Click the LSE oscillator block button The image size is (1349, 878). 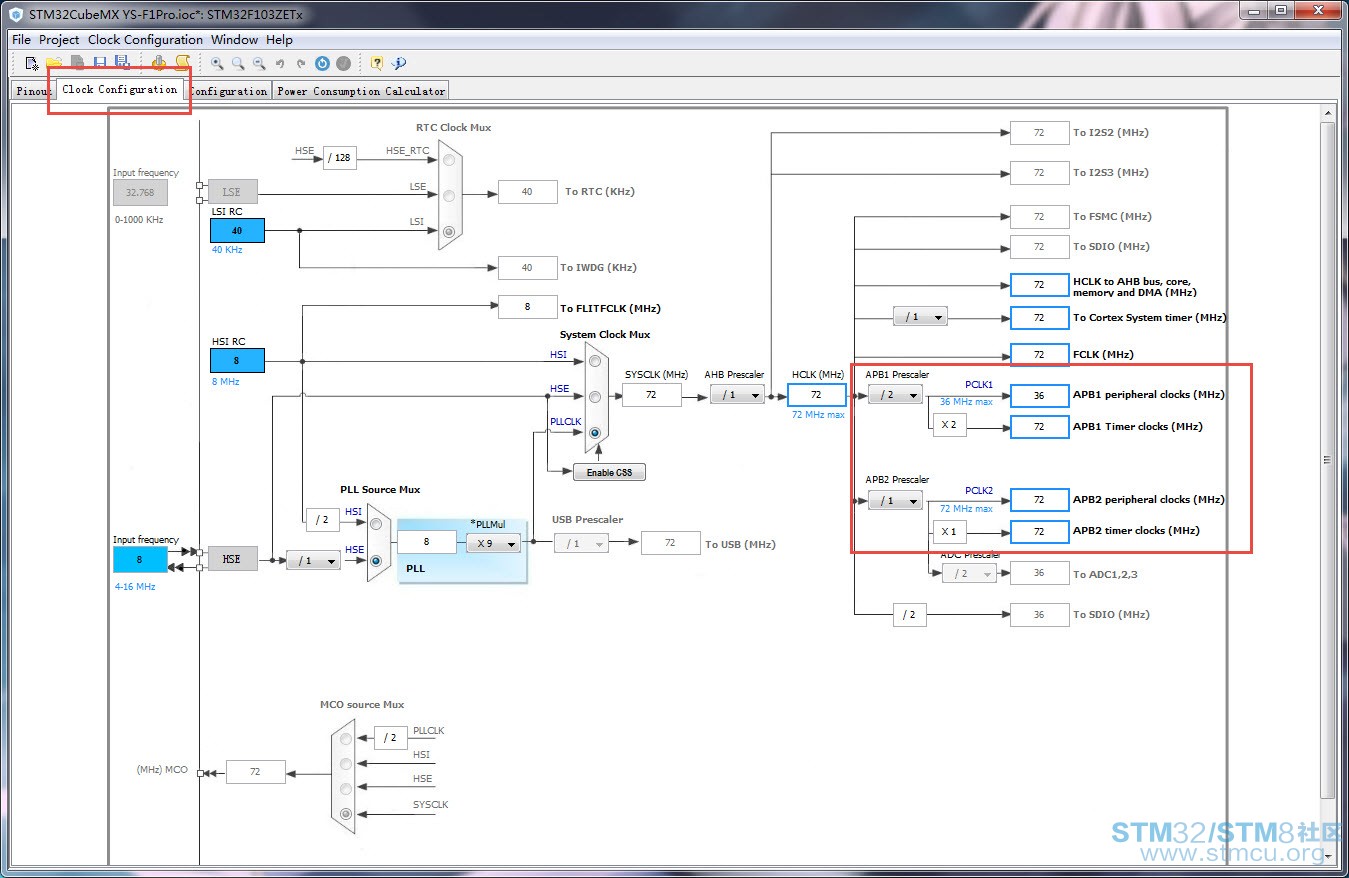232,191
